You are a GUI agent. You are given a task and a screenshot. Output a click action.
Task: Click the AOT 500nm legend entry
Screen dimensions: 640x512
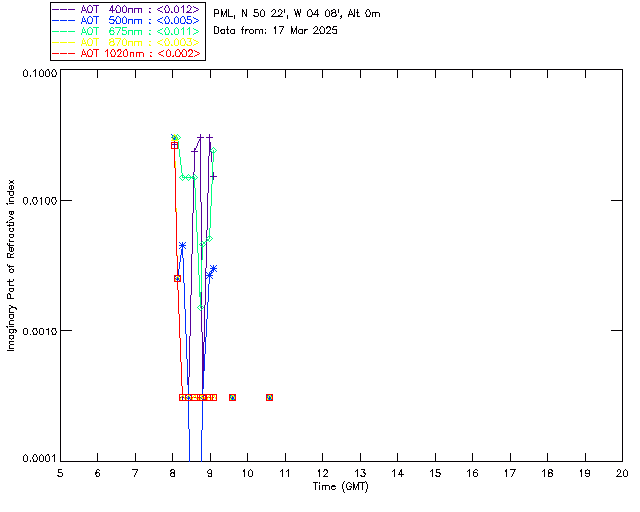pos(127,20)
